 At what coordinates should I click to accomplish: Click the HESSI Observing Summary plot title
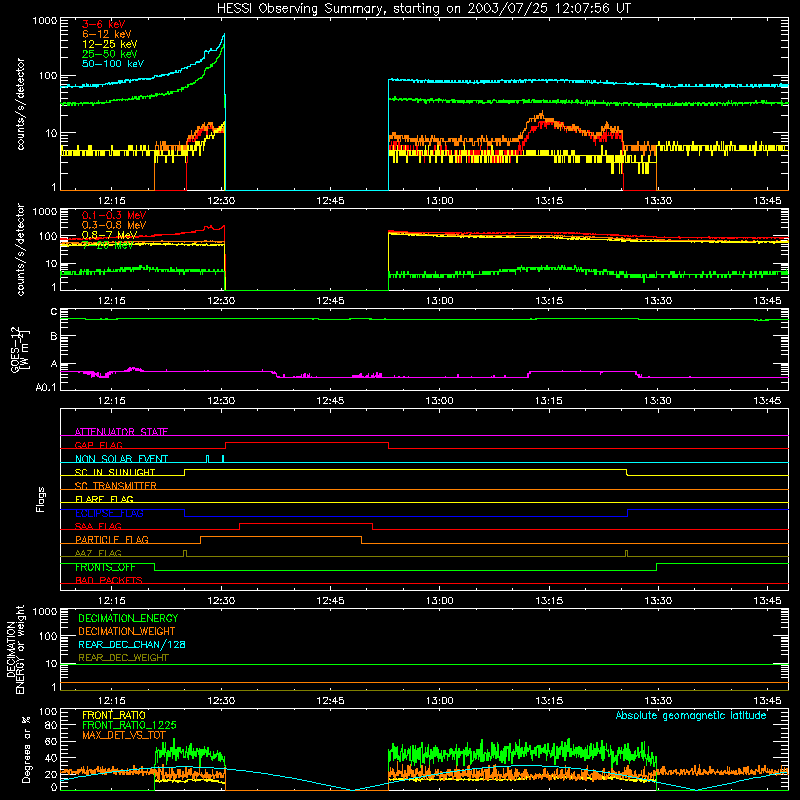coord(423,9)
